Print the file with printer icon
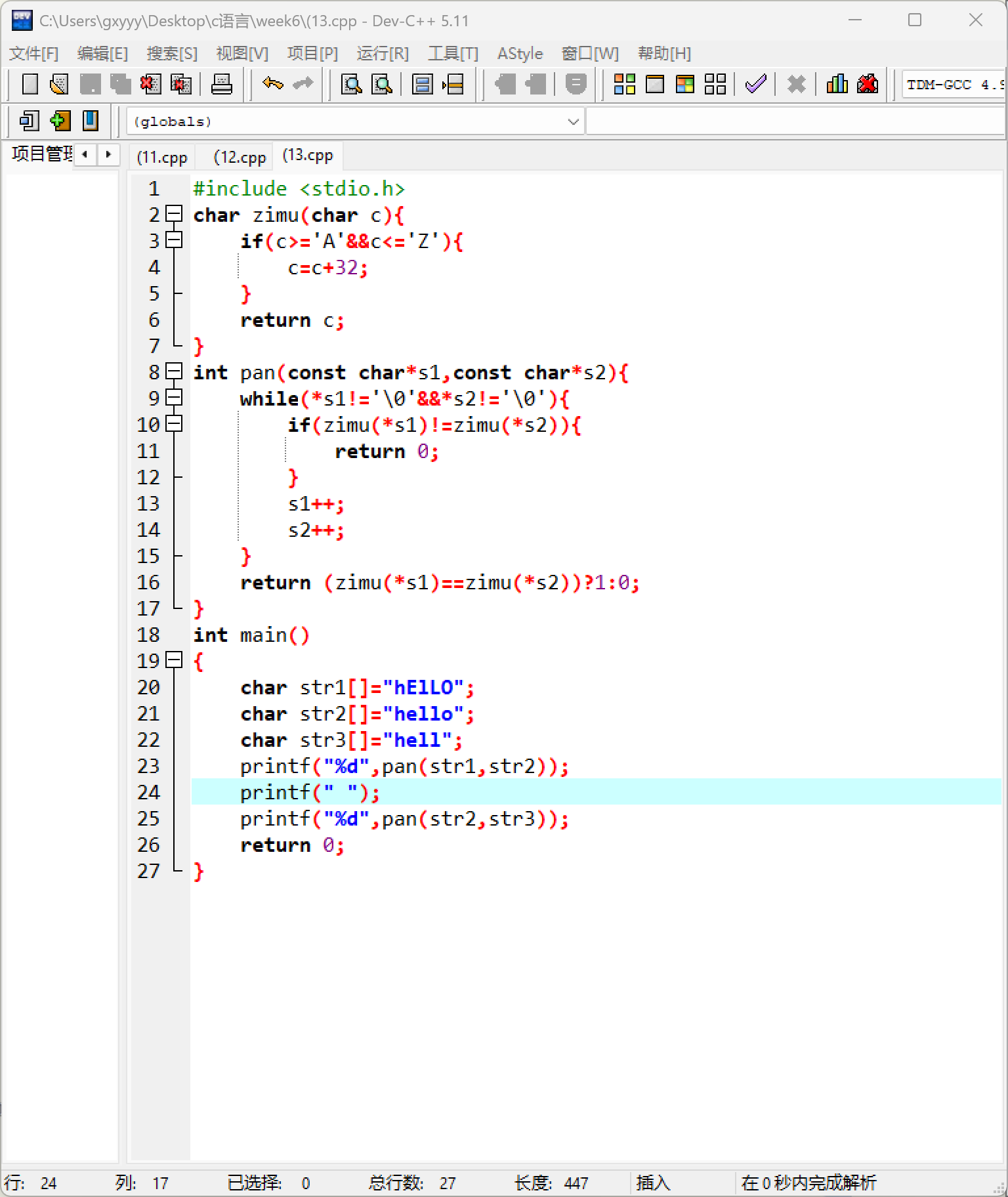1008x1197 pixels. (221, 84)
